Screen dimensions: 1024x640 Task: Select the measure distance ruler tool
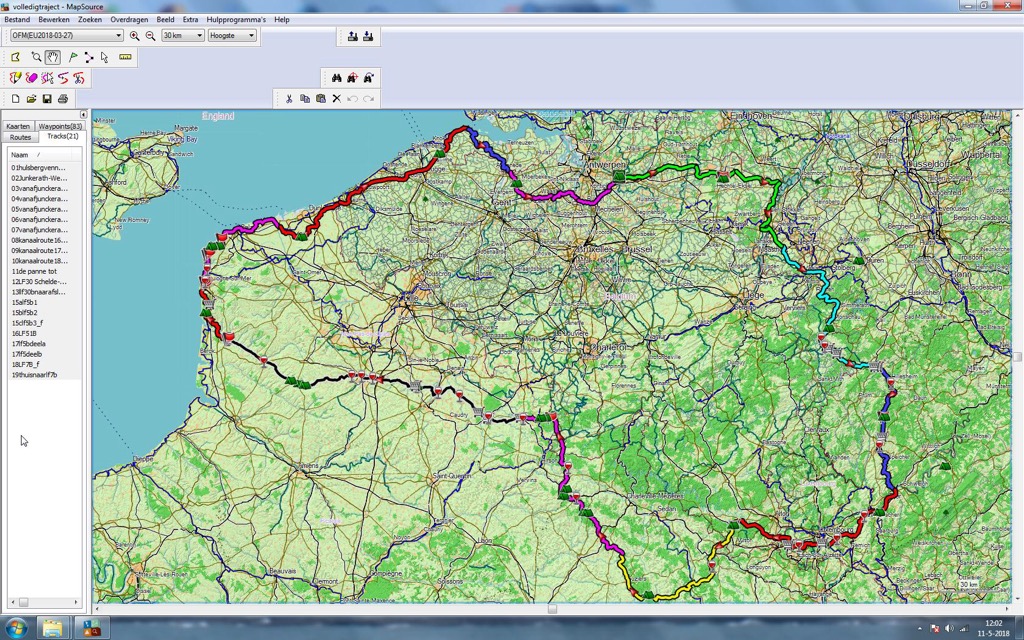pos(125,57)
